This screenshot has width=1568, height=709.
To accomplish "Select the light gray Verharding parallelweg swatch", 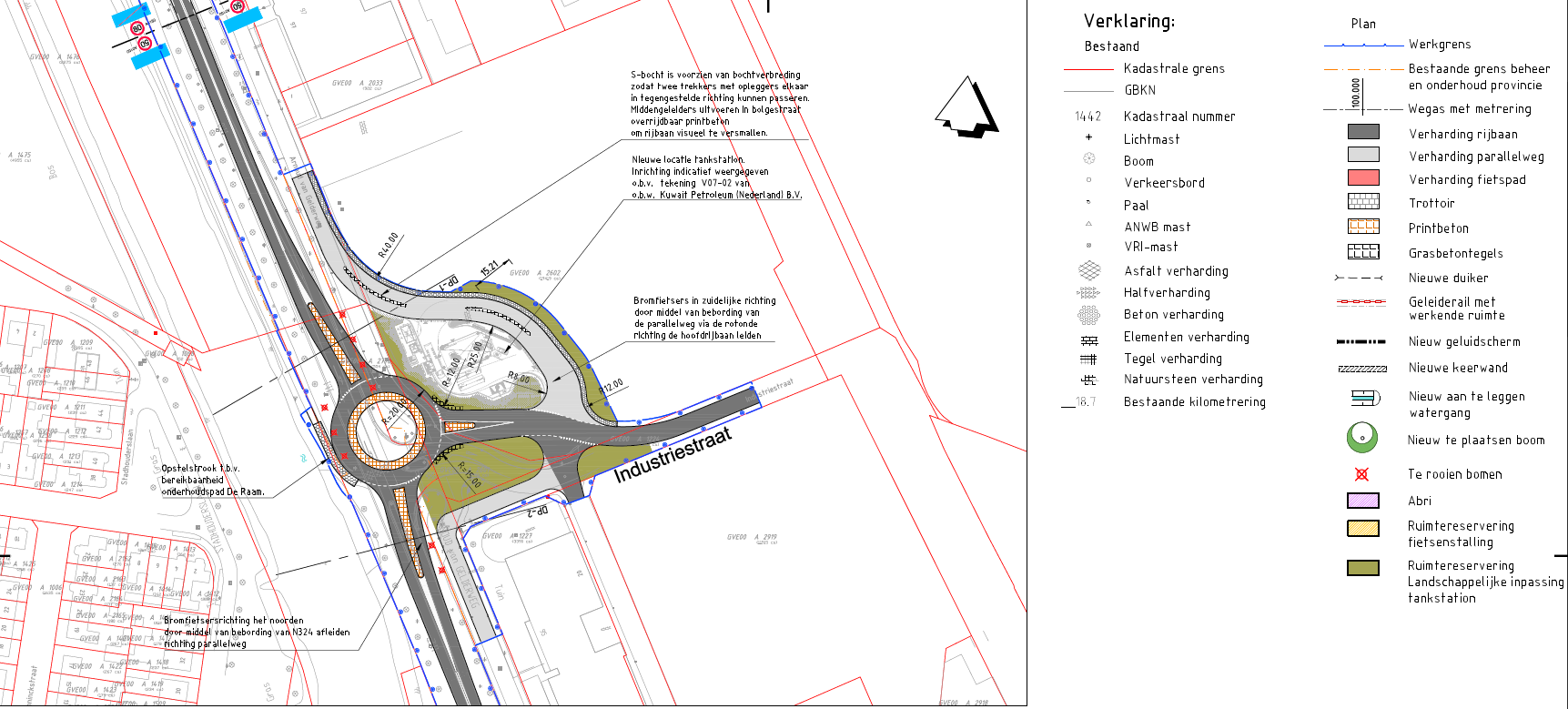I will (1363, 155).
